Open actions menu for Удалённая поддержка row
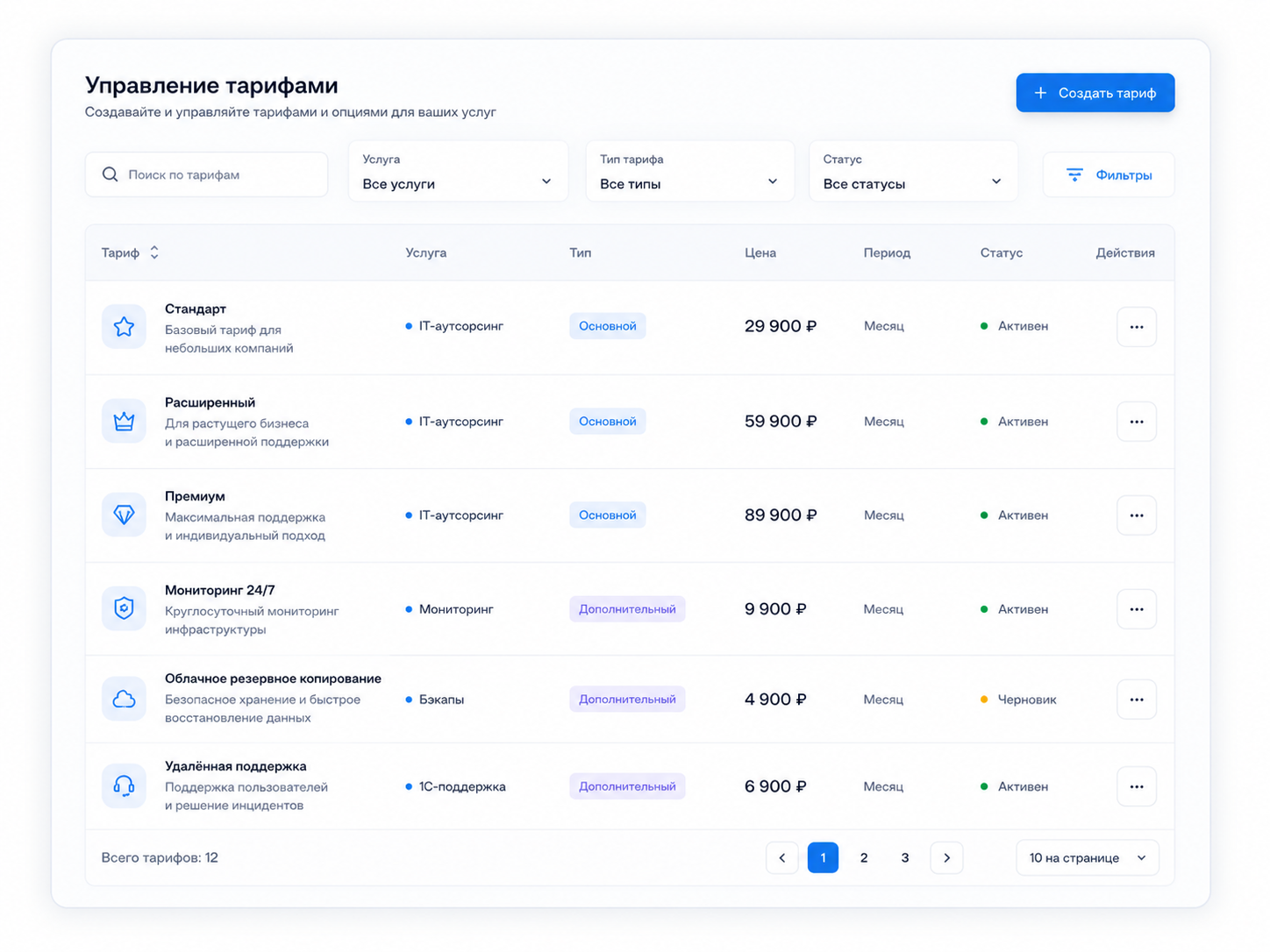The width and height of the screenshot is (1270, 952). [x=1137, y=786]
